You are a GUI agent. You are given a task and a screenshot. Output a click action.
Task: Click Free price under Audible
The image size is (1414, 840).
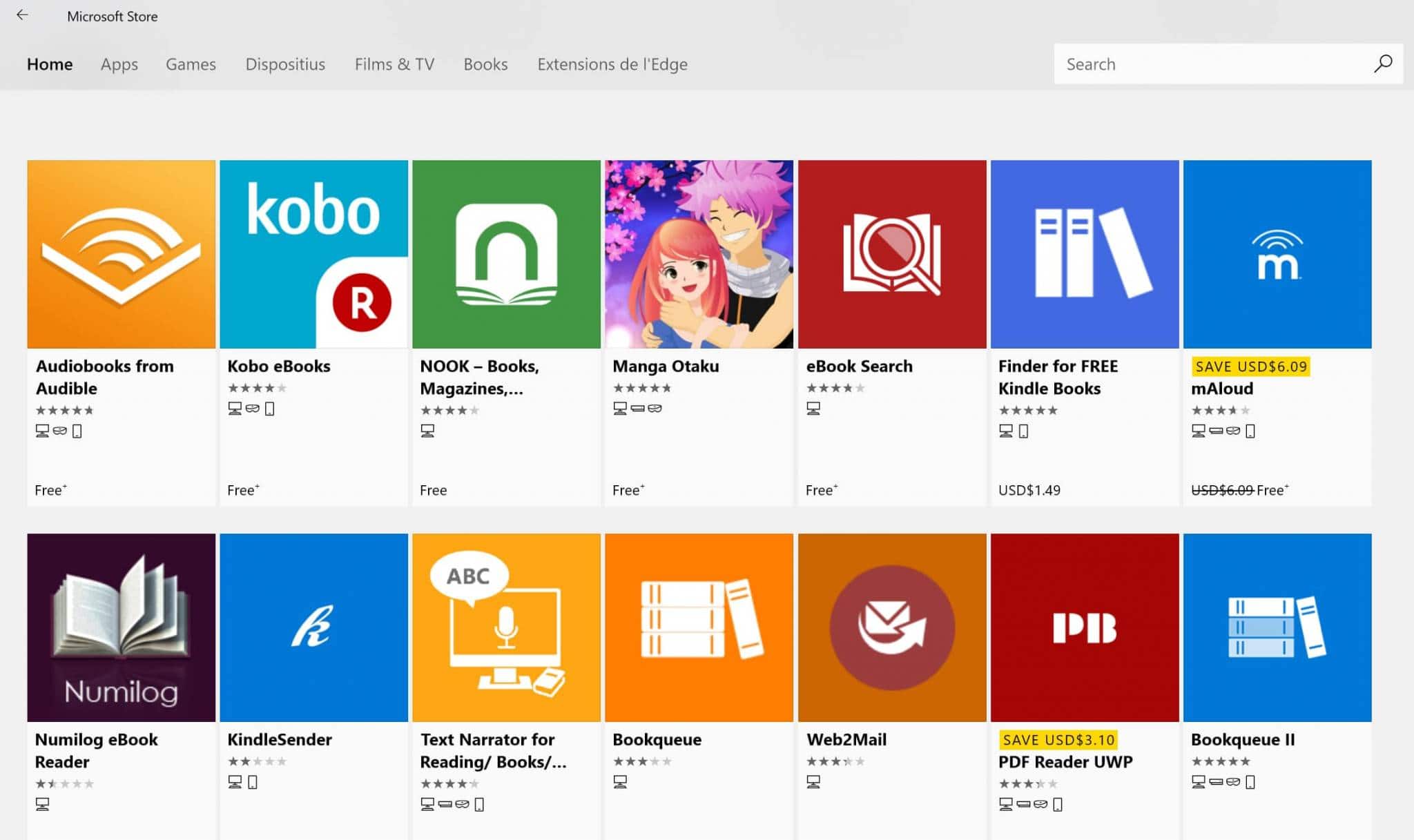point(50,490)
